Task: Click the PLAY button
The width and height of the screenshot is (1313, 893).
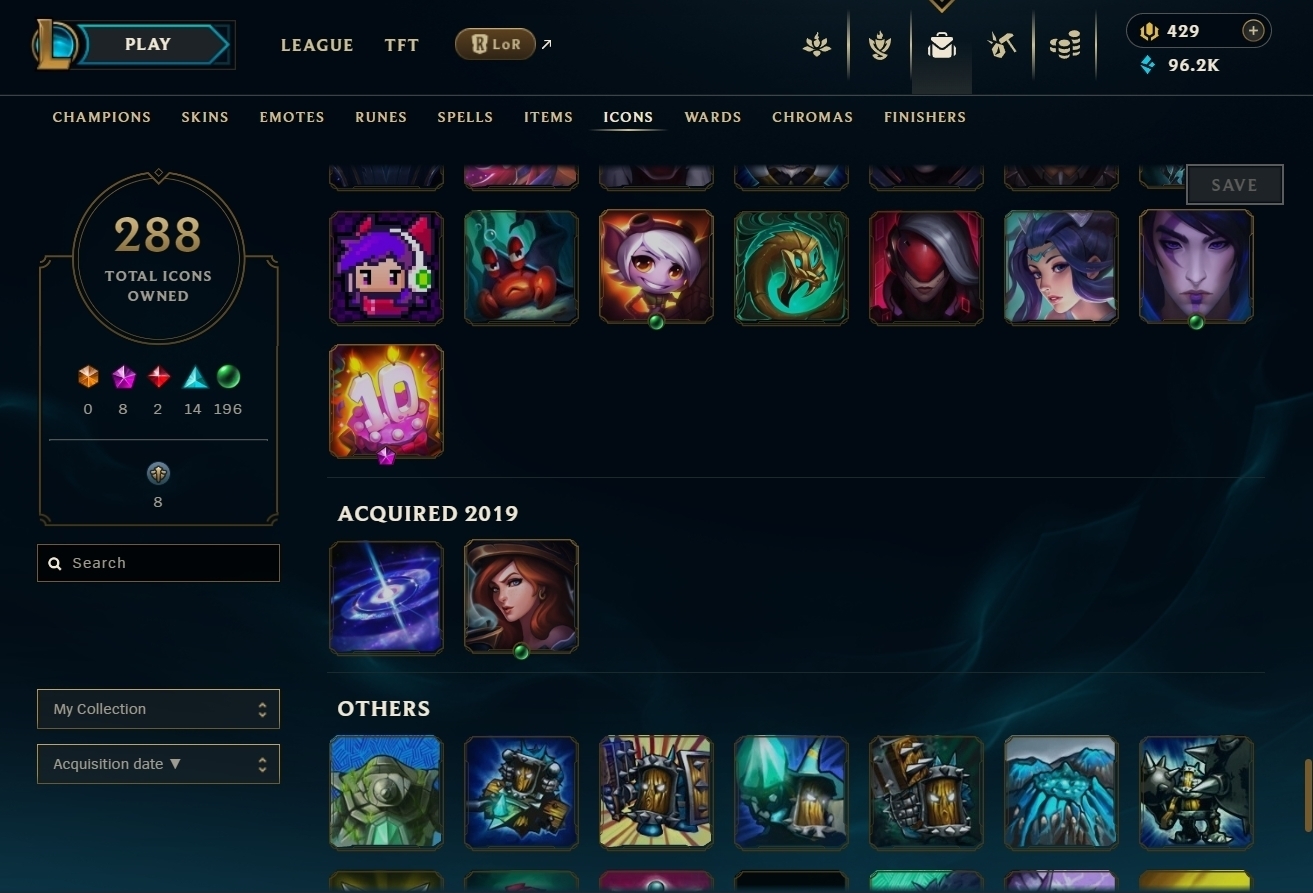Action: tap(148, 44)
